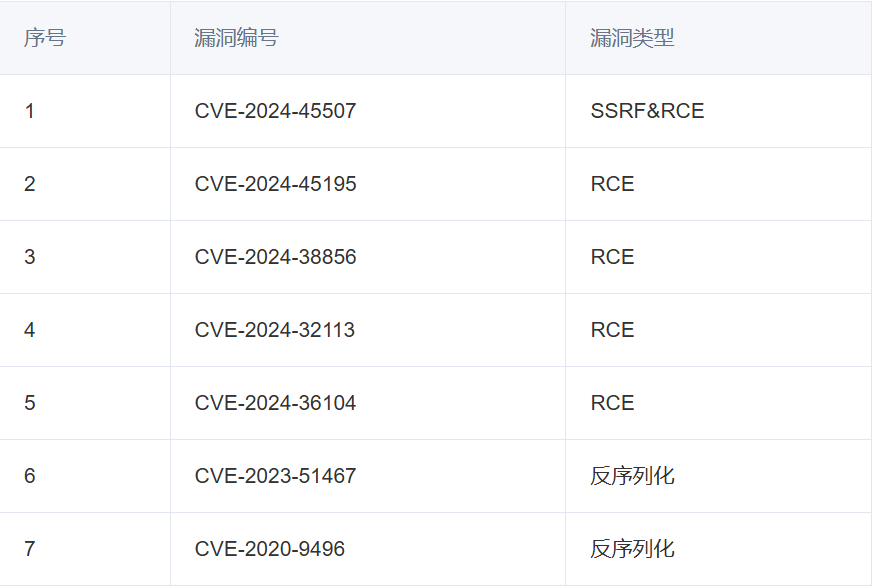Select the CVE-2024-38856 cell
Image resolution: width=872 pixels, height=587 pixels.
pos(368,257)
